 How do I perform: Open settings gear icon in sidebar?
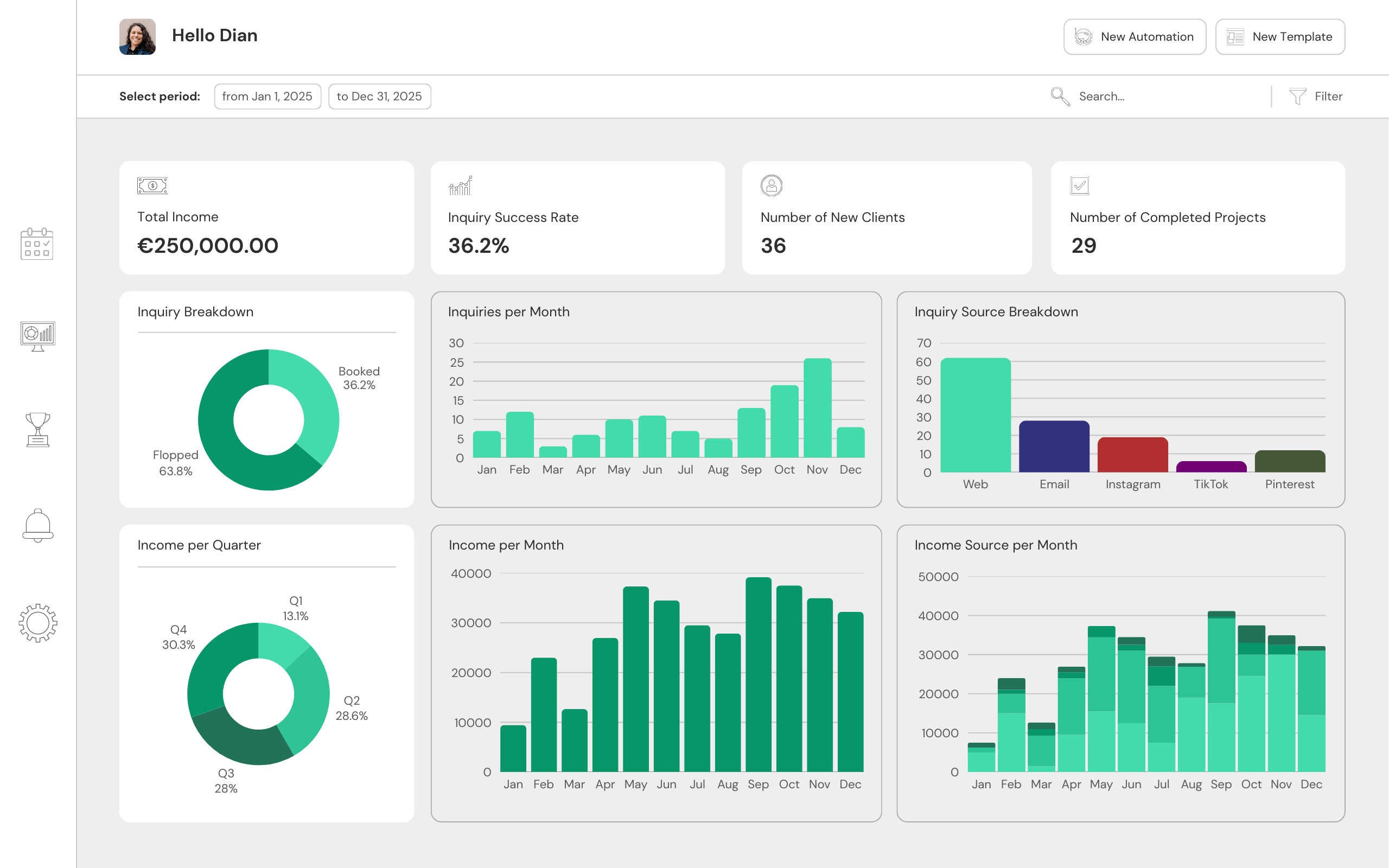37,623
